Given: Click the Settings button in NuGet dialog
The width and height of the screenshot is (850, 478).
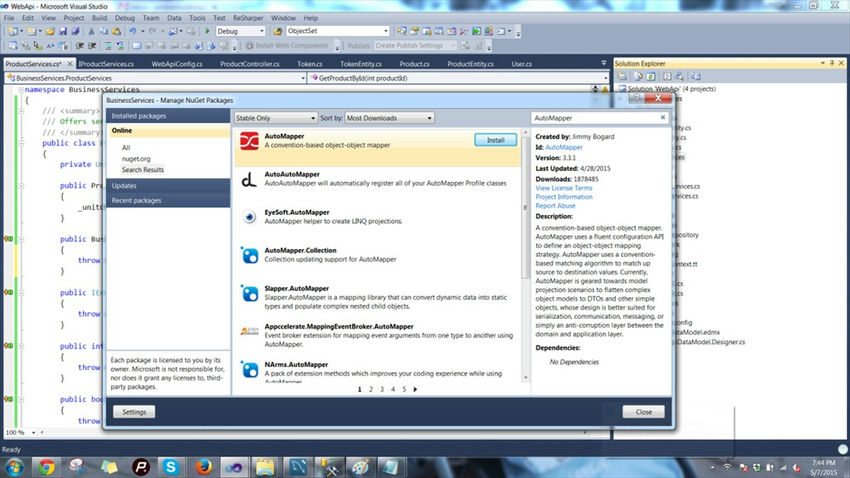Looking at the screenshot, I should pyautogui.click(x=134, y=412).
